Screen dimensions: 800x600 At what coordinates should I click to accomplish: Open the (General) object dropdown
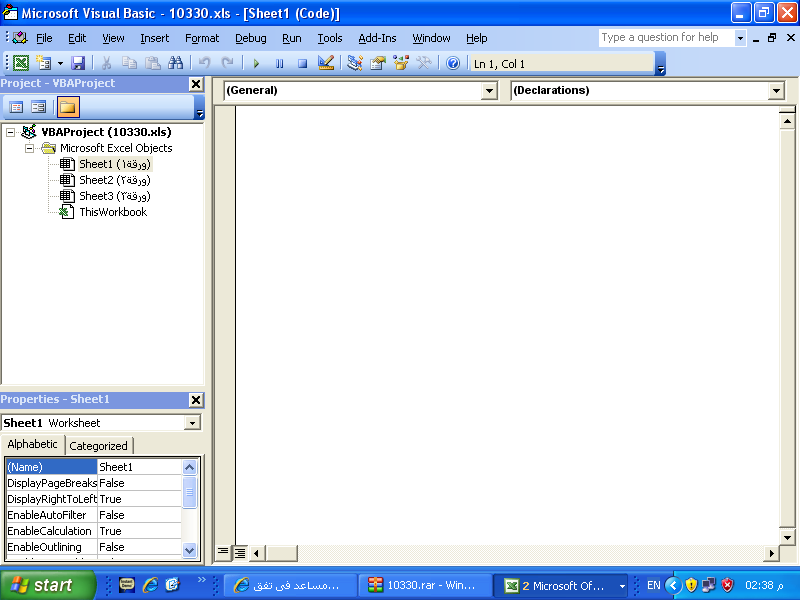489,91
